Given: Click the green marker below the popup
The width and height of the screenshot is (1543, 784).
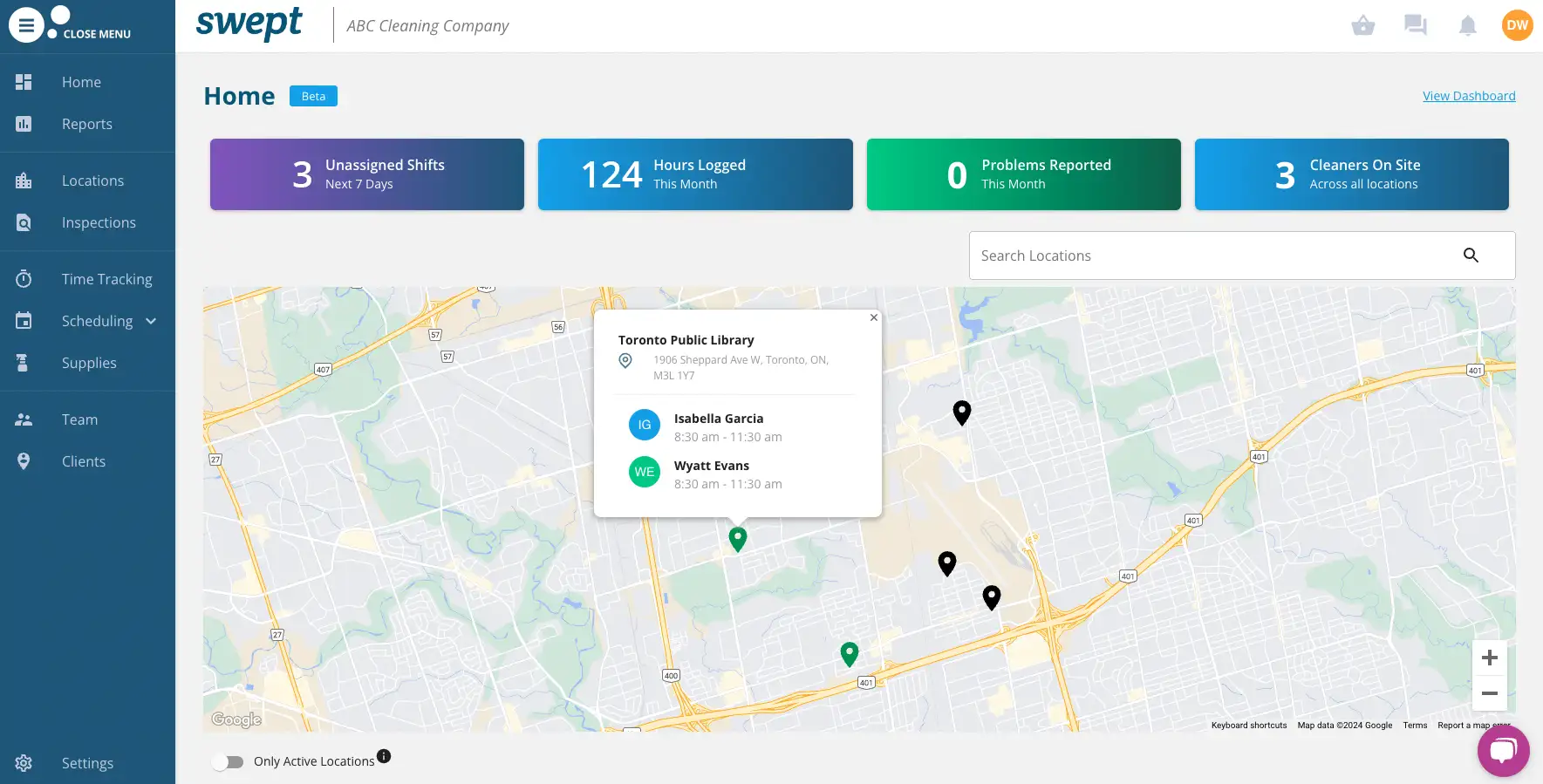Looking at the screenshot, I should click(x=738, y=540).
